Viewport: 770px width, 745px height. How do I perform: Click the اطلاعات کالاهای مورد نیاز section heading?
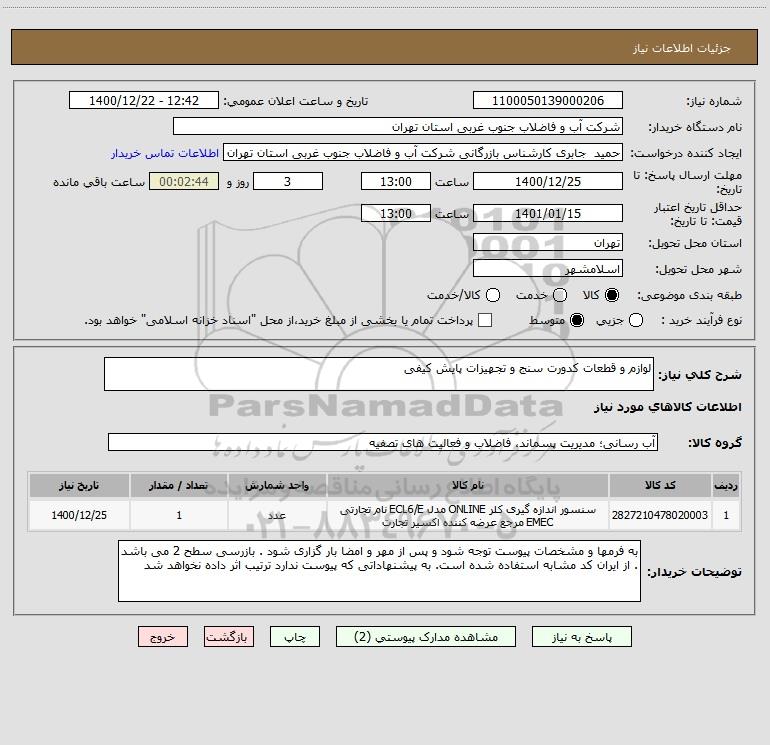[667, 407]
